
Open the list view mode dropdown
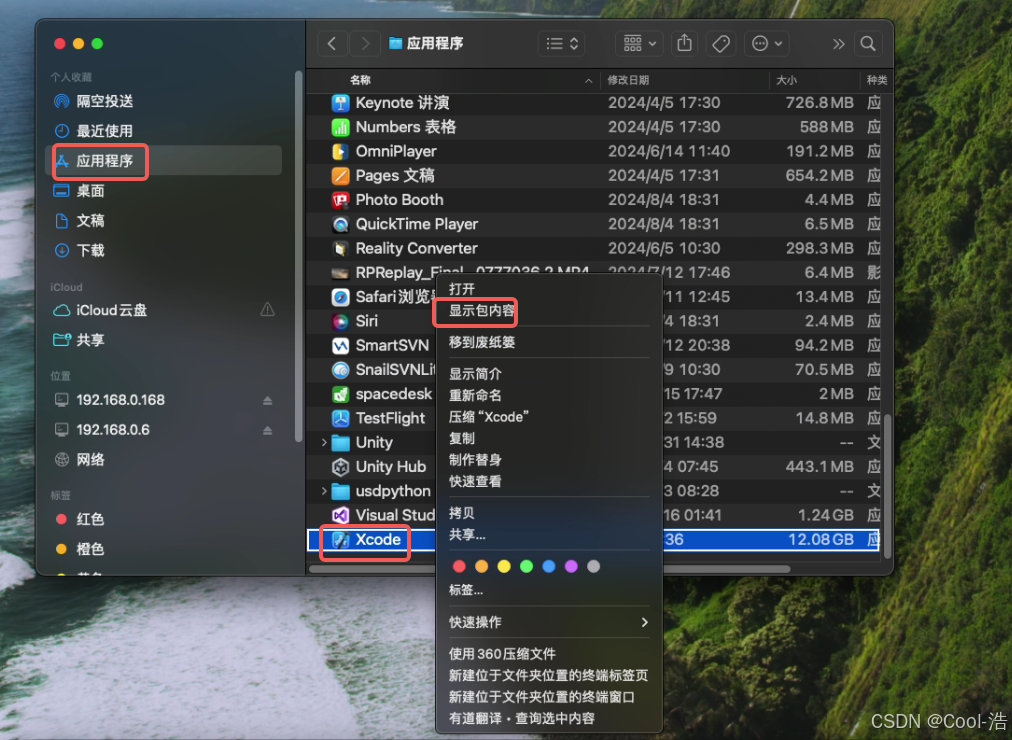562,43
